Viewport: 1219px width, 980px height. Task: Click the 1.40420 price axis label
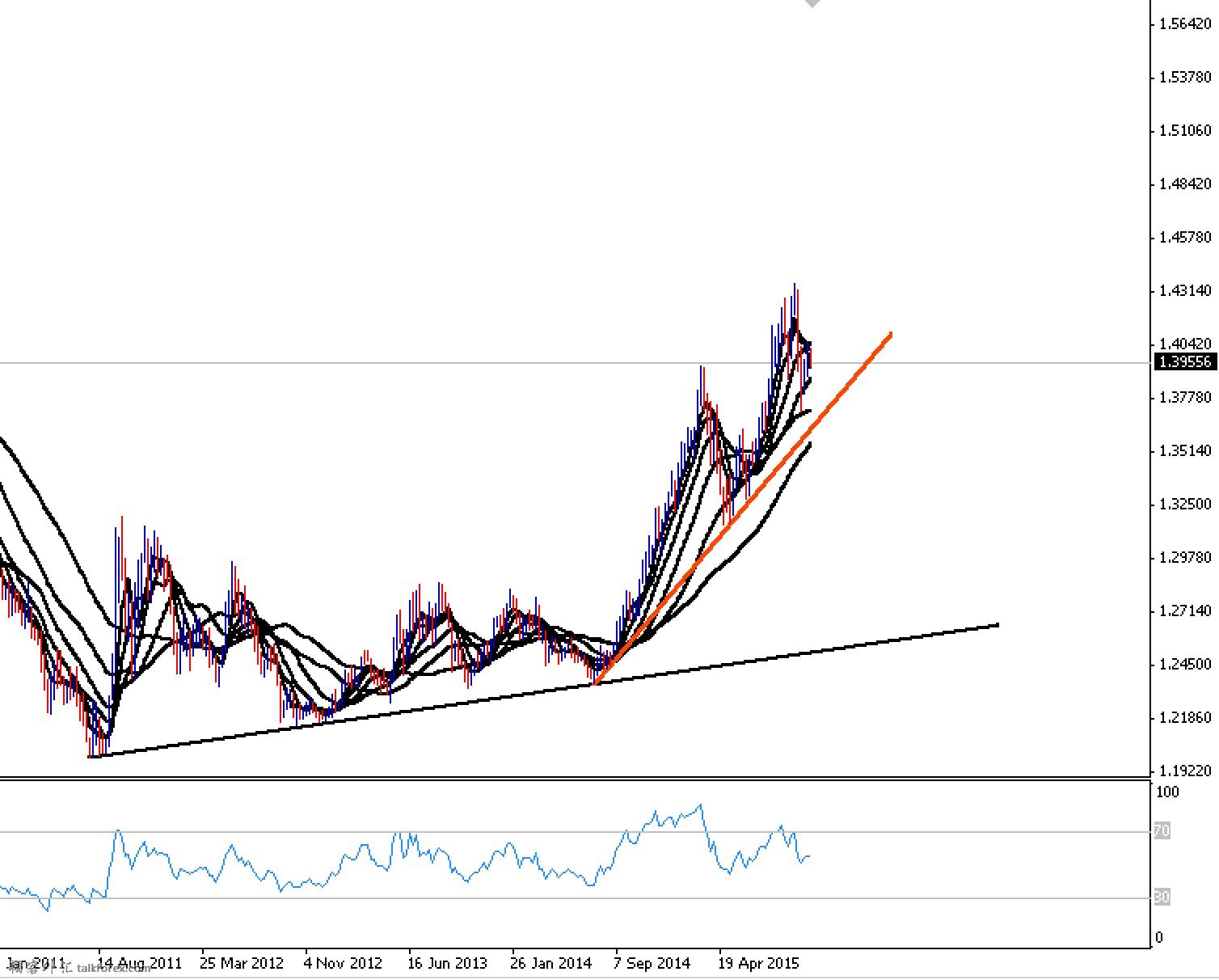pos(1185,344)
